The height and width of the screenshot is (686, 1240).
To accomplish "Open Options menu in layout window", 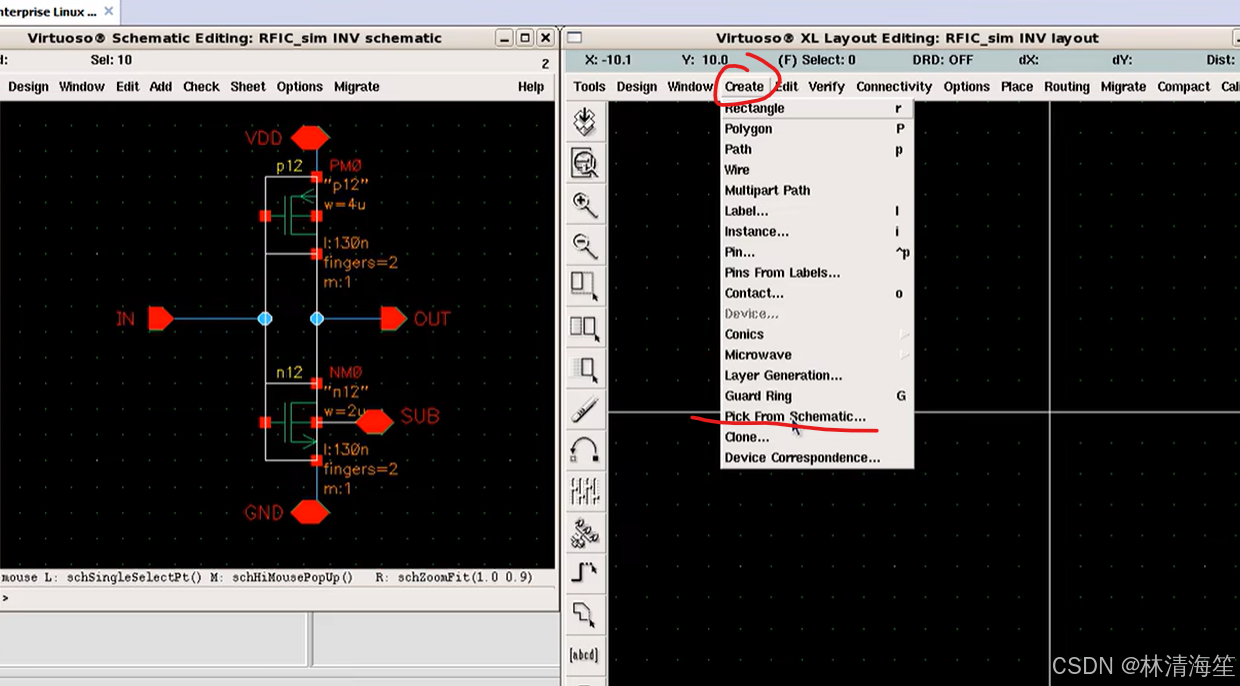I will pos(966,86).
